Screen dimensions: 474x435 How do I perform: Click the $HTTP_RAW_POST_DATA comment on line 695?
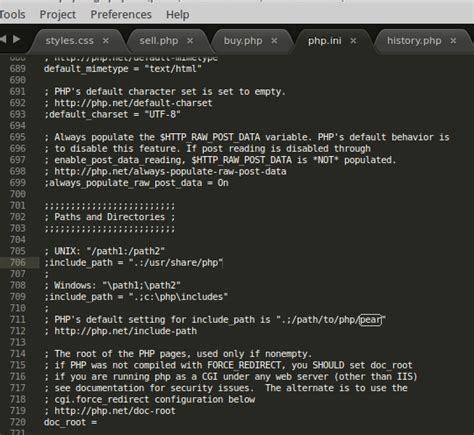[x=247, y=137]
